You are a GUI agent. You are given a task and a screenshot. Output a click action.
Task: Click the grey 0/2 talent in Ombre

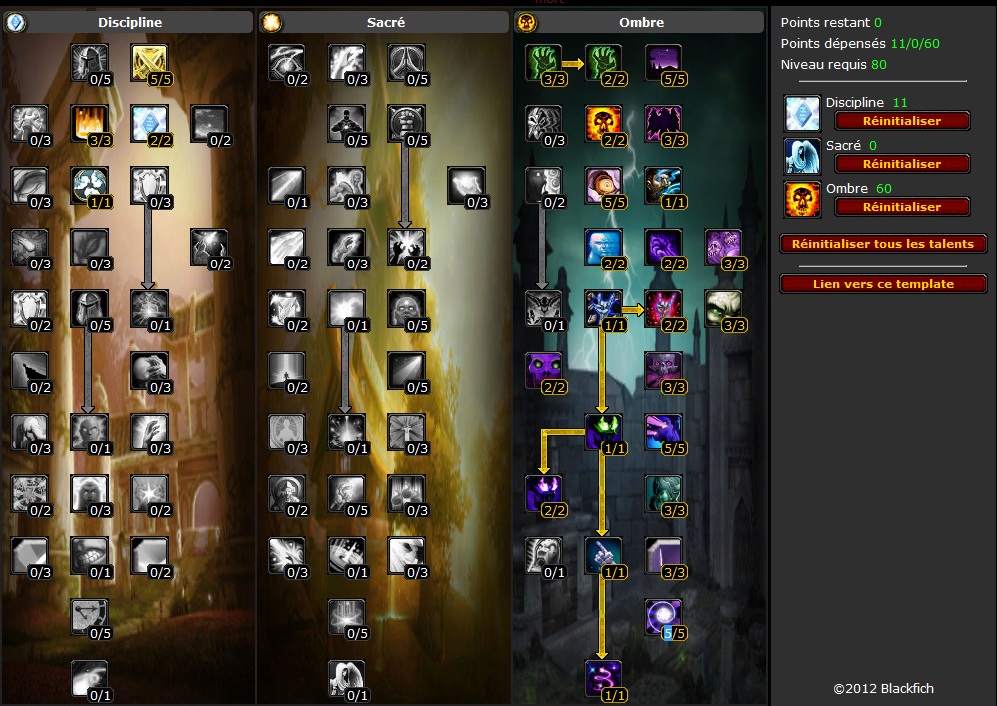544,186
